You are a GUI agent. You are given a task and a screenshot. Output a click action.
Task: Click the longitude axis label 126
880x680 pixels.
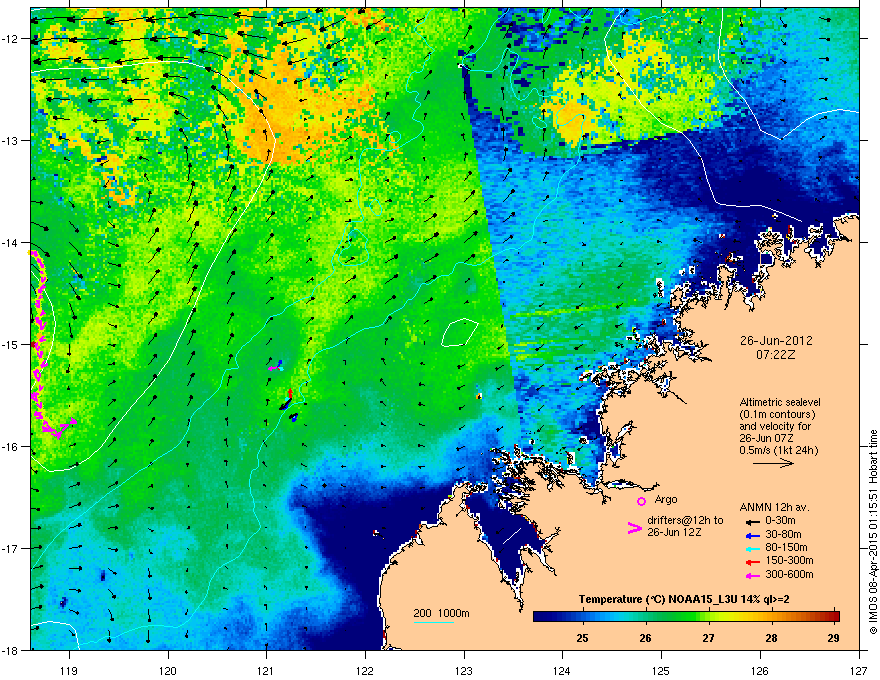pyautogui.click(x=760, y=670)
